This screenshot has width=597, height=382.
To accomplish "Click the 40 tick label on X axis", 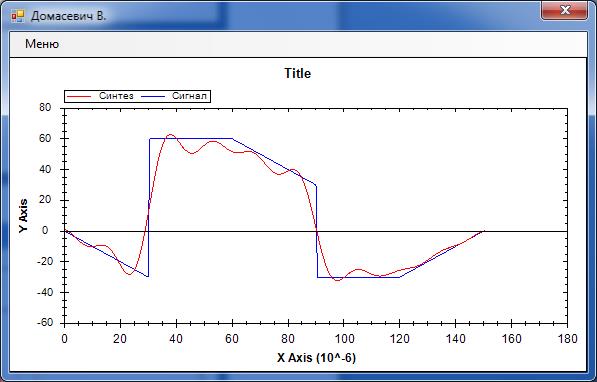I will 176,339.
